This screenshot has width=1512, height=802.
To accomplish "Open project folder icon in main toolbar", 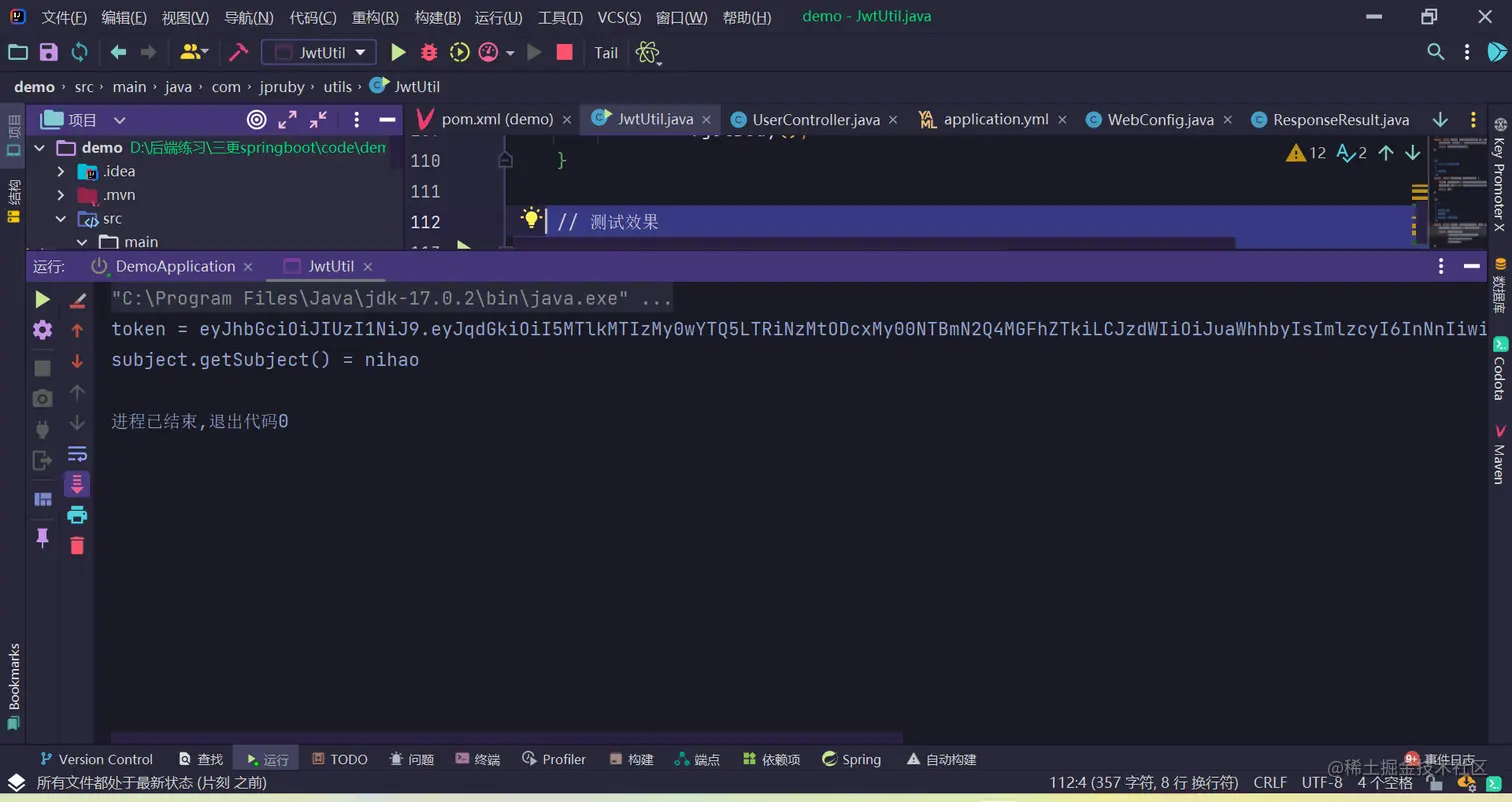I will (18, 53).
